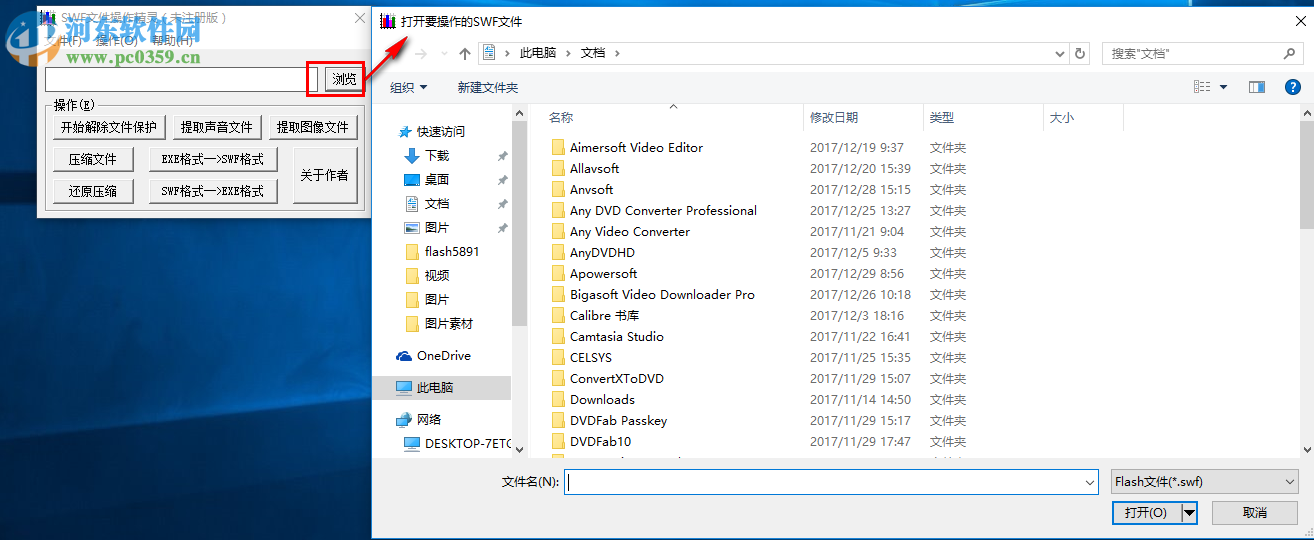Click folder icon of CELSYS
1314x540 pixels.
(559, 357)
